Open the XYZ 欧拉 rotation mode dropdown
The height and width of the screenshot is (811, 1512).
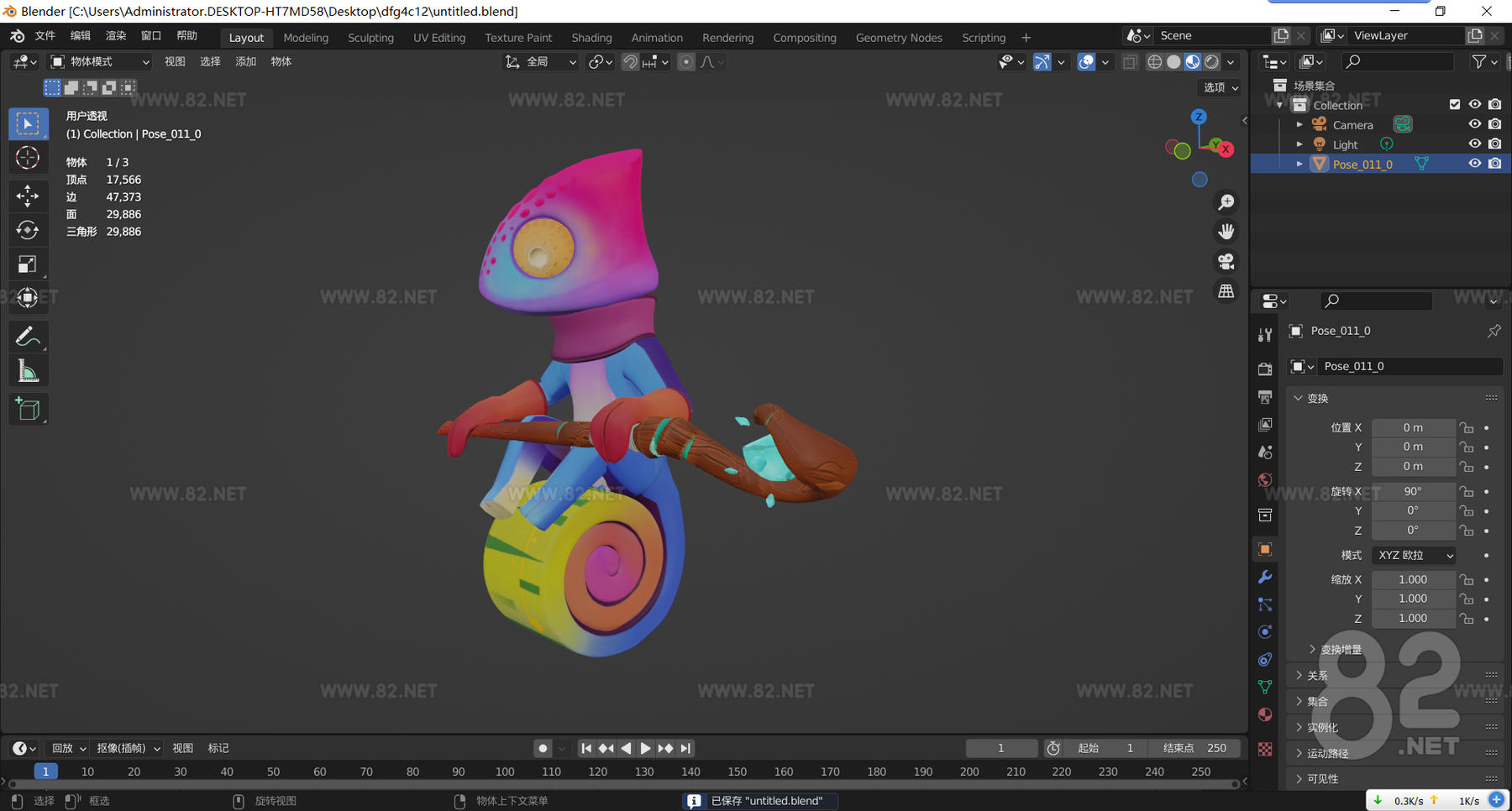tap(1413, 555)
